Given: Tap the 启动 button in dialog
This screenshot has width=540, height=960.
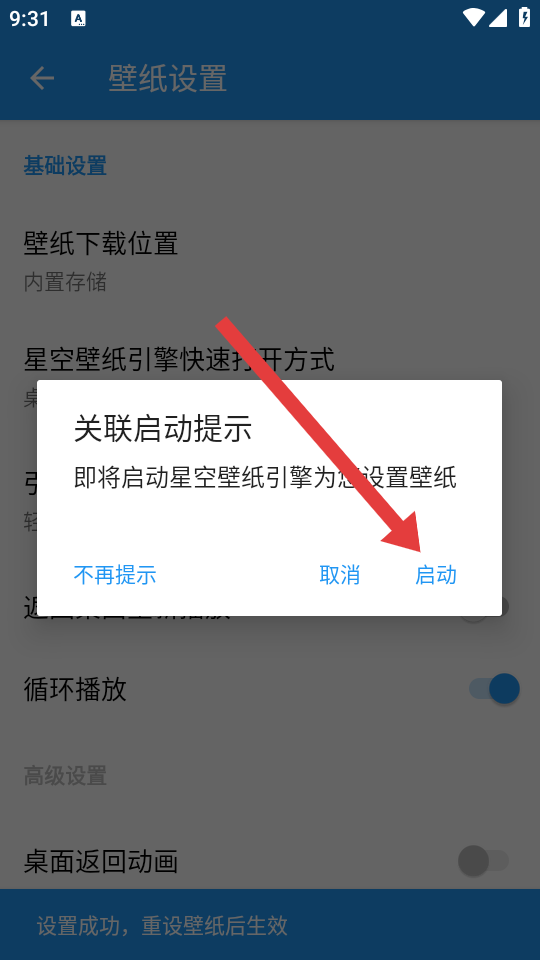Looking at the screenshot, I should click(x=435, y=575).
